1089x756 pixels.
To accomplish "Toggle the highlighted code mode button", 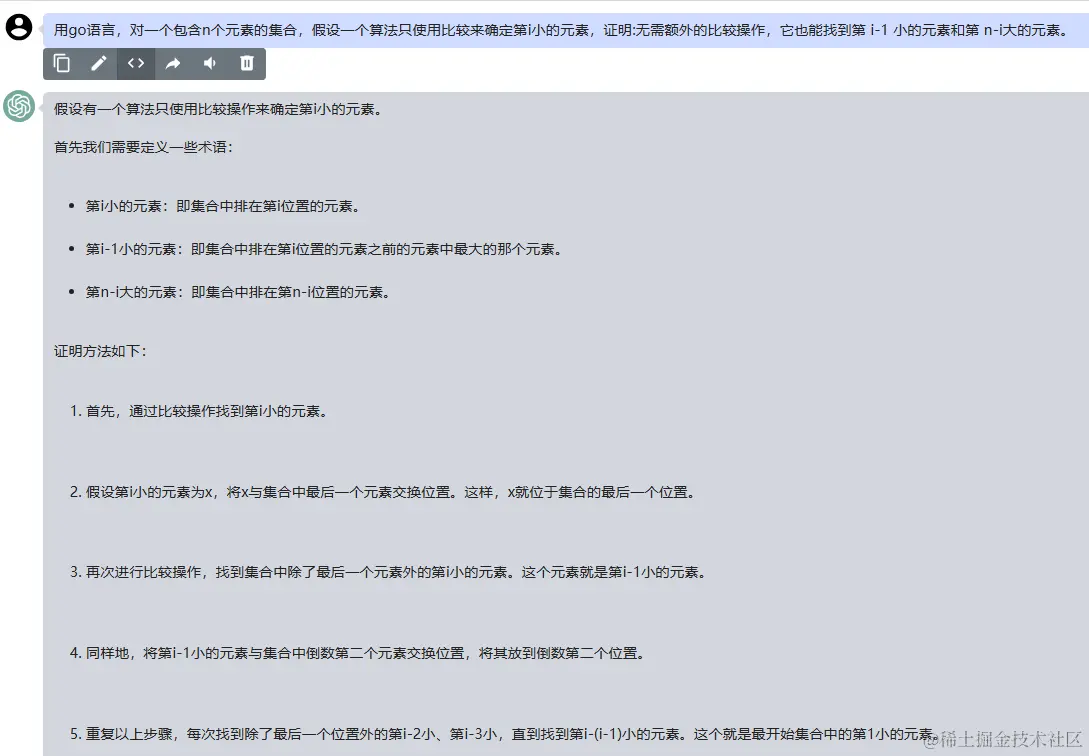I will (136, 62).
